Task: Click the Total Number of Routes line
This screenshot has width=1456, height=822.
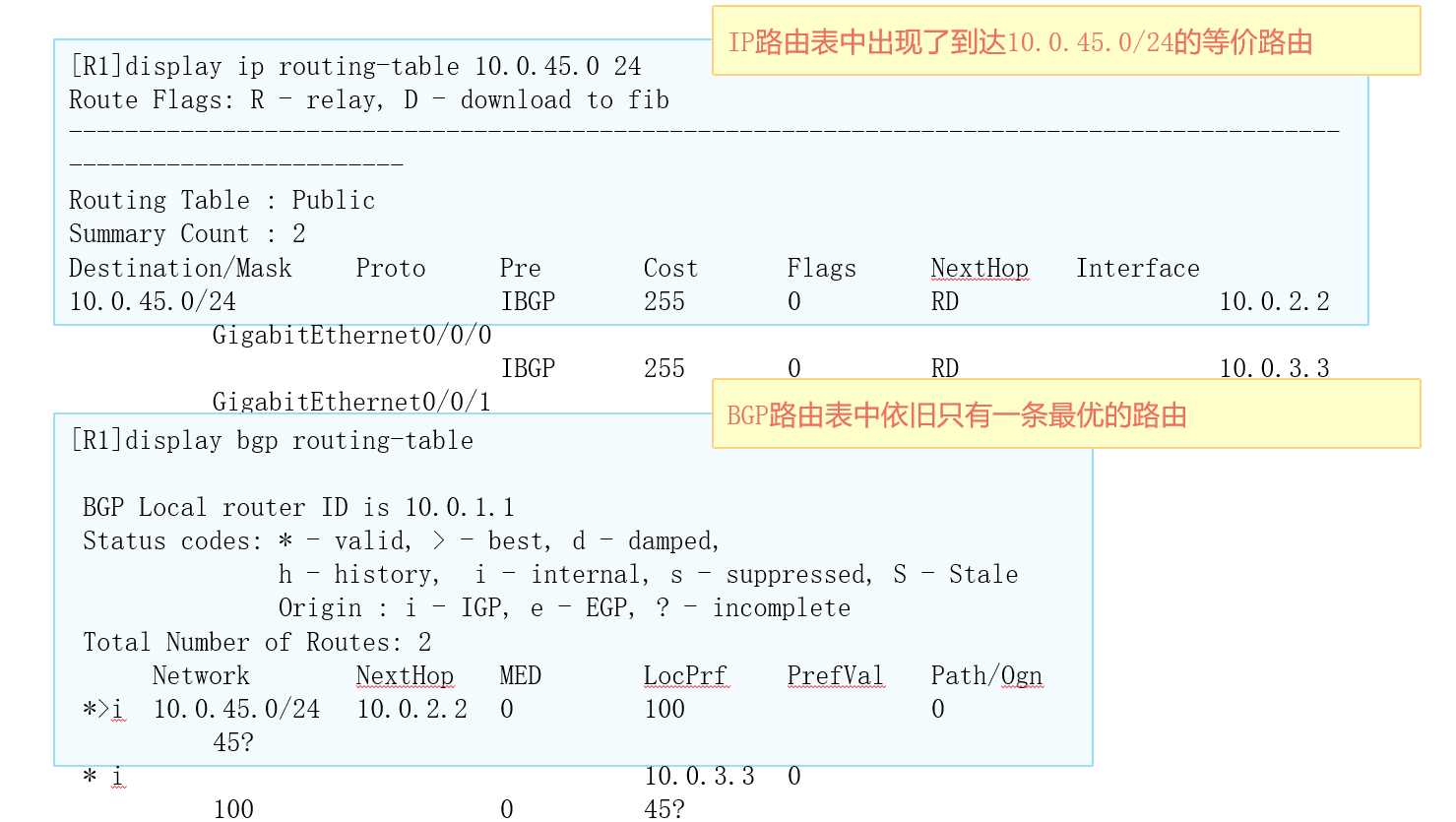Action: (x=257, y=643)
